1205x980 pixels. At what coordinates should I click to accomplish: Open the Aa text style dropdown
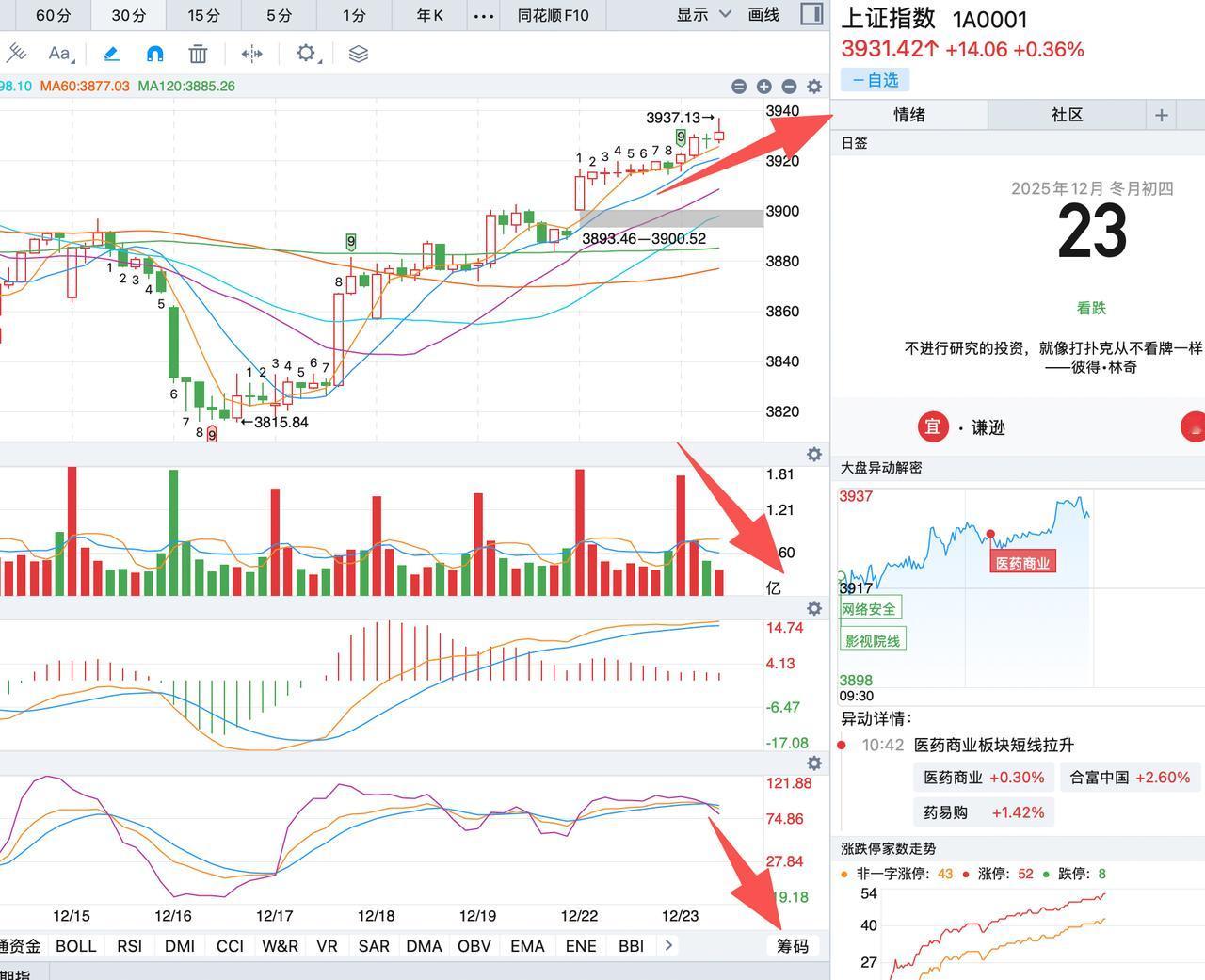[x=58, y=54]
